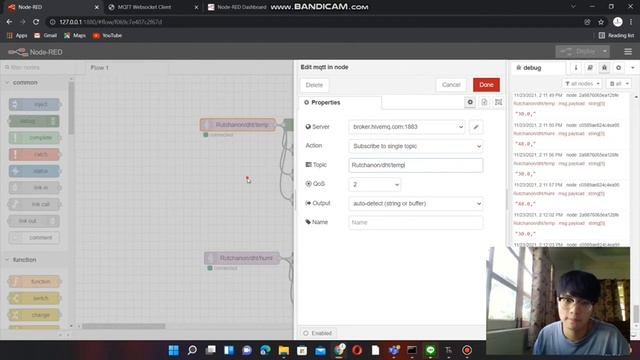Select the complete node in palette
Screen dimensions: 640x360
pos(34,138)
